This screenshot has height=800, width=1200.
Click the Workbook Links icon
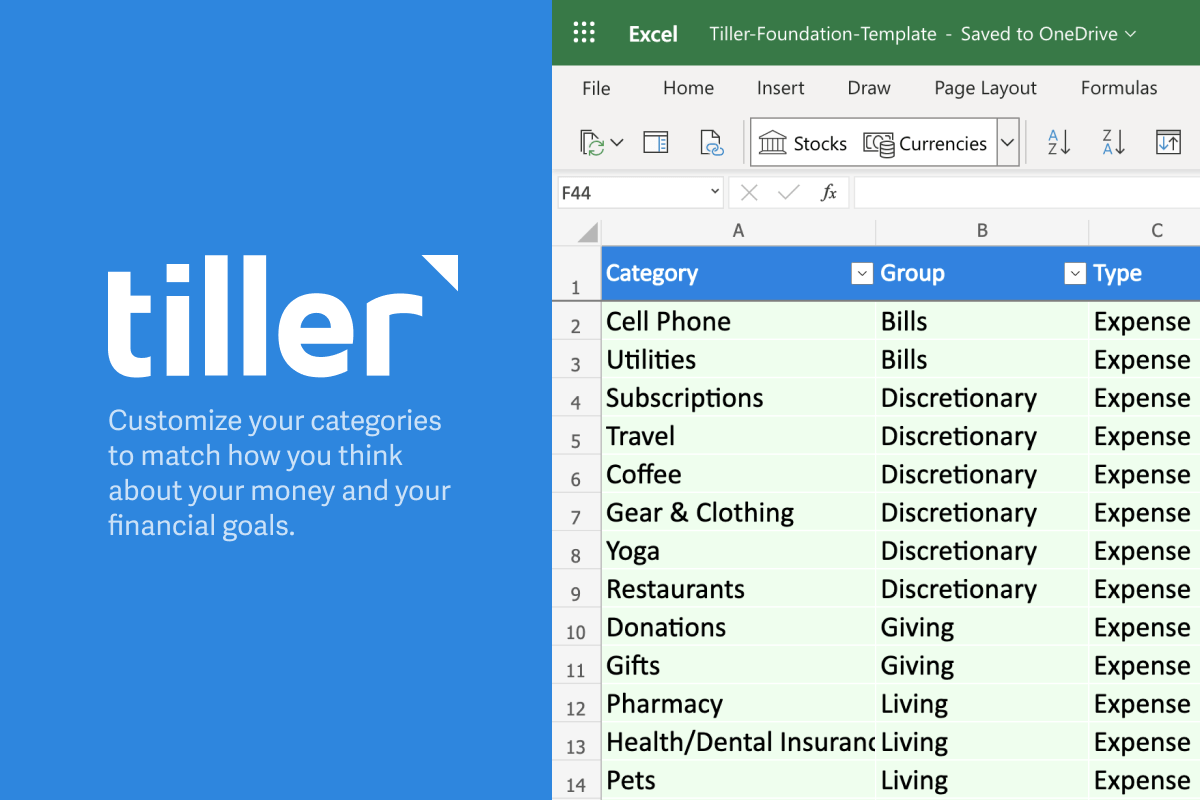pyautogui.click(x=711, y=143)
